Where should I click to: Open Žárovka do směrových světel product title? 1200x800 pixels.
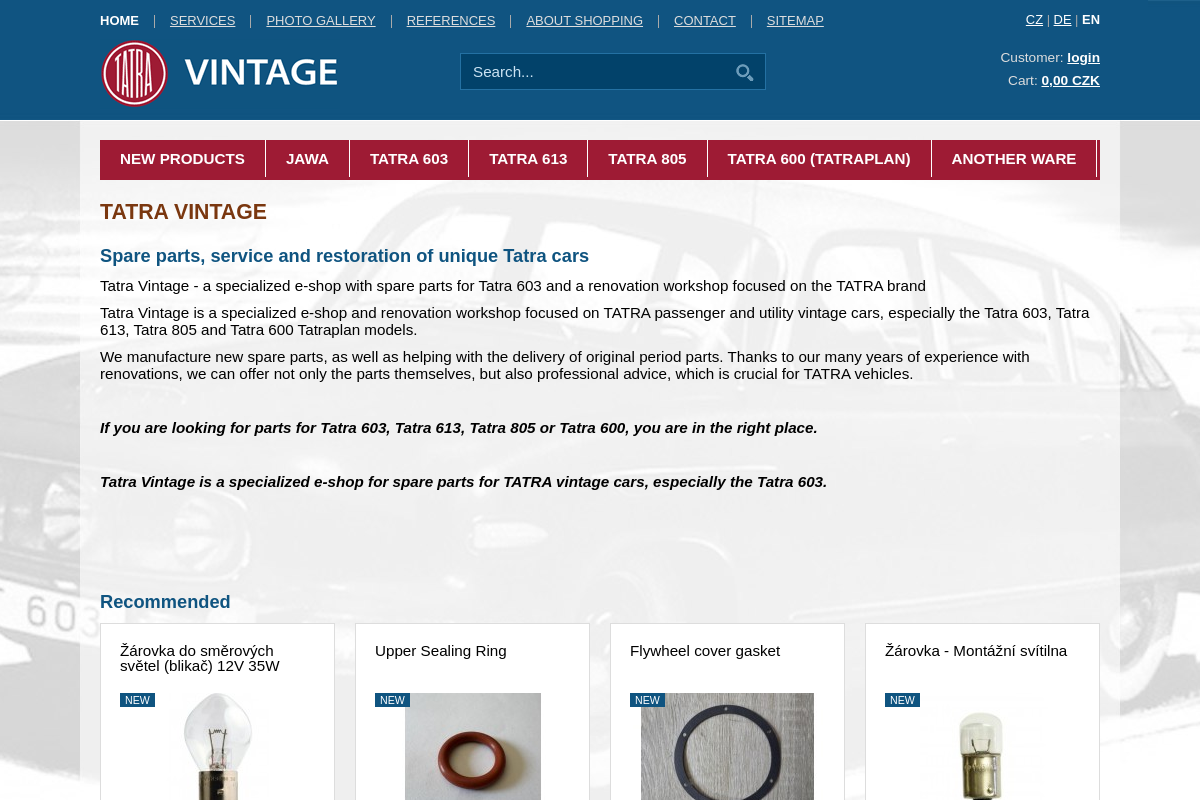200,658
